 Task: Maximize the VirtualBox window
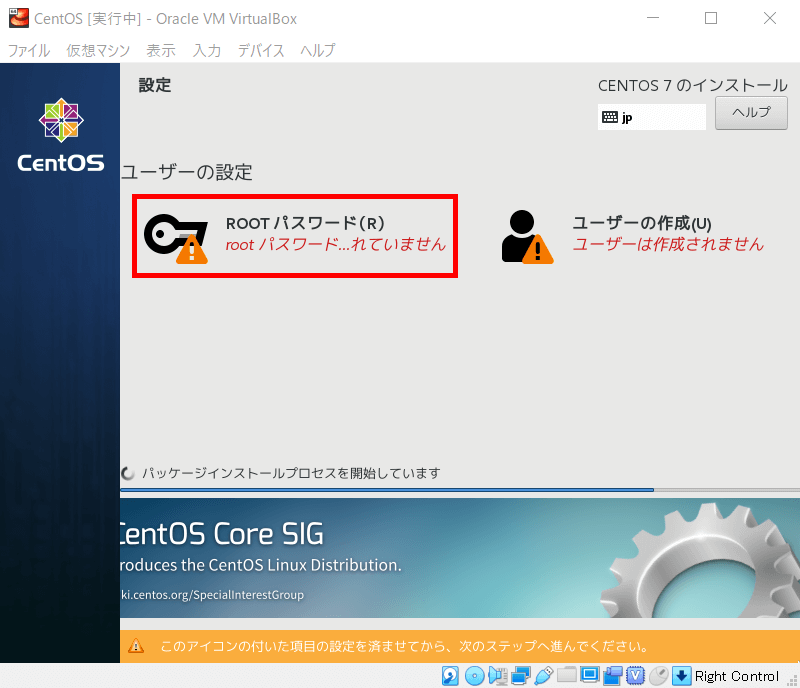(711, 18)
